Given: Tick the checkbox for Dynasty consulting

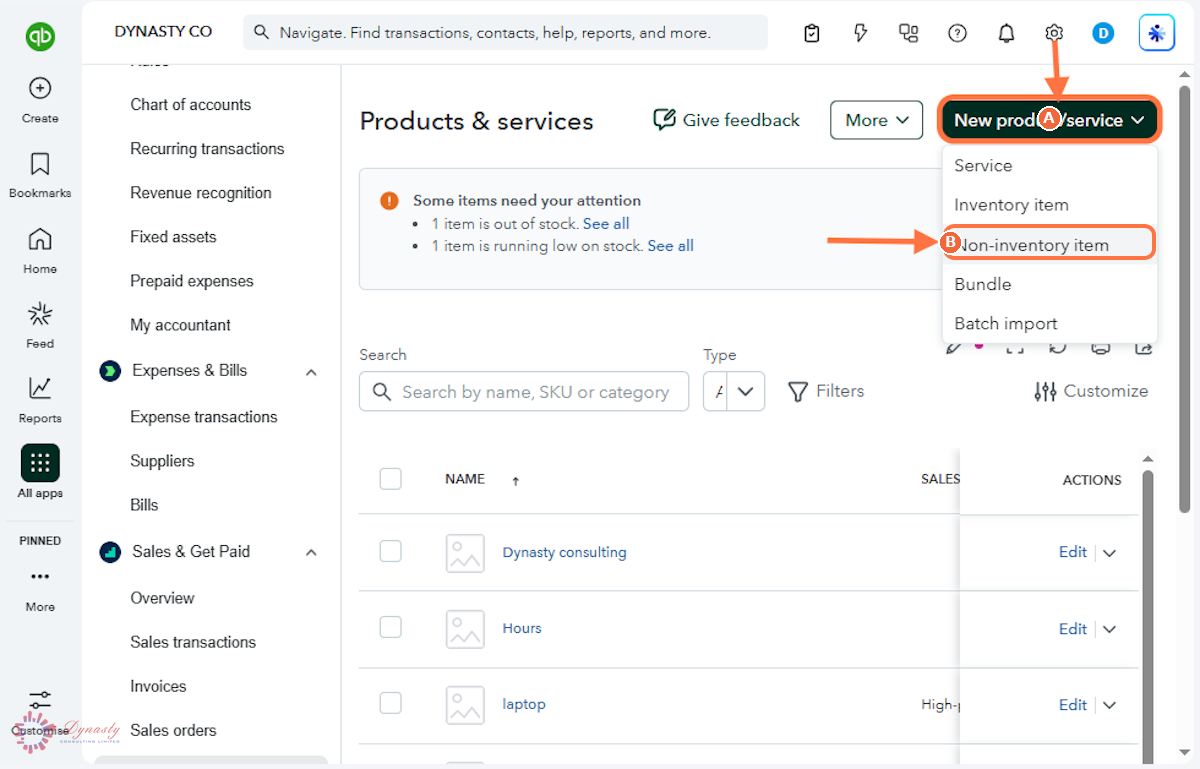Looking at the screenshot, I should click(391, 552).
